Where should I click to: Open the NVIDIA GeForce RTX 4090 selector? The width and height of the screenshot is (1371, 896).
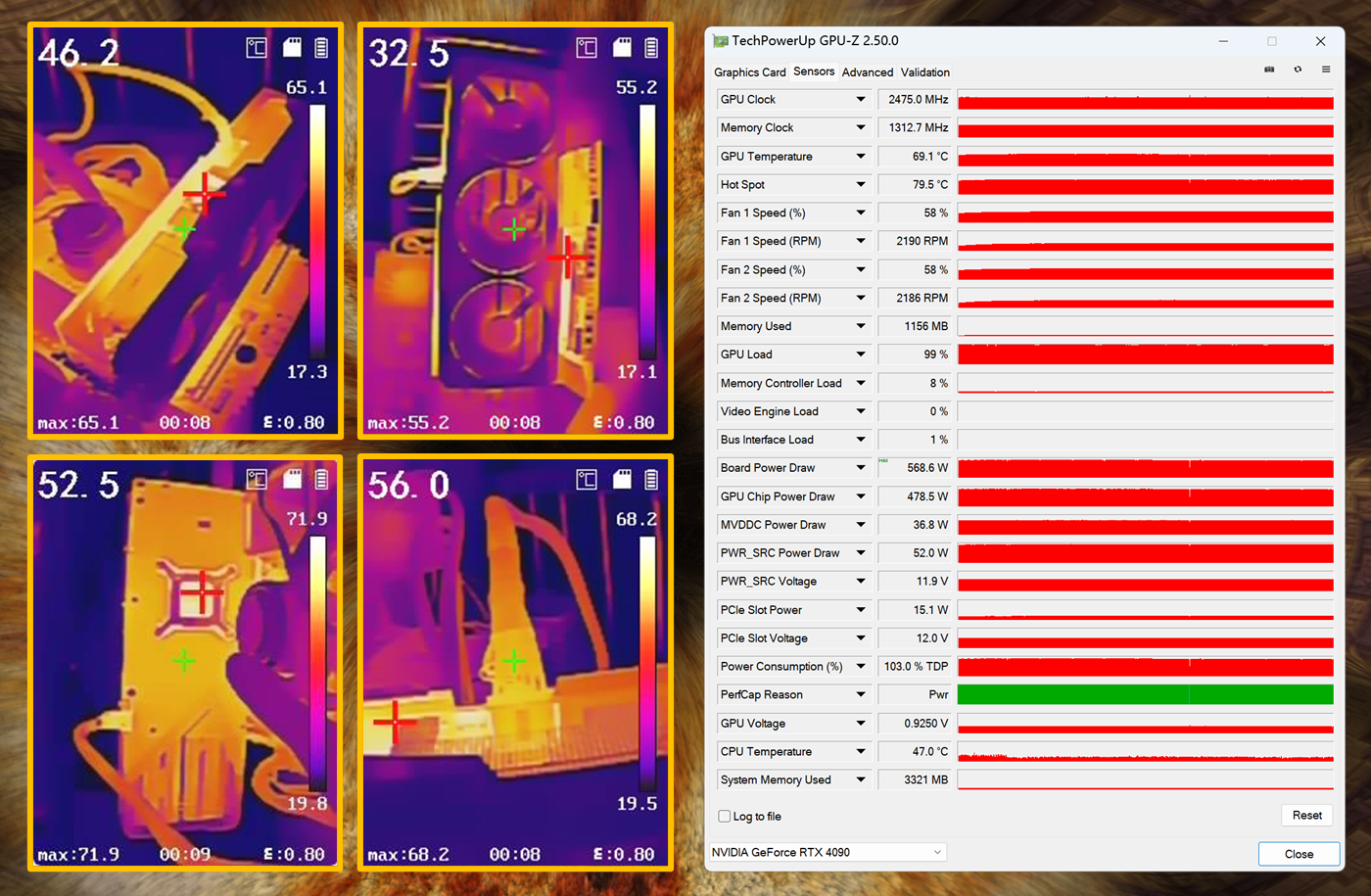click(827, 852)
